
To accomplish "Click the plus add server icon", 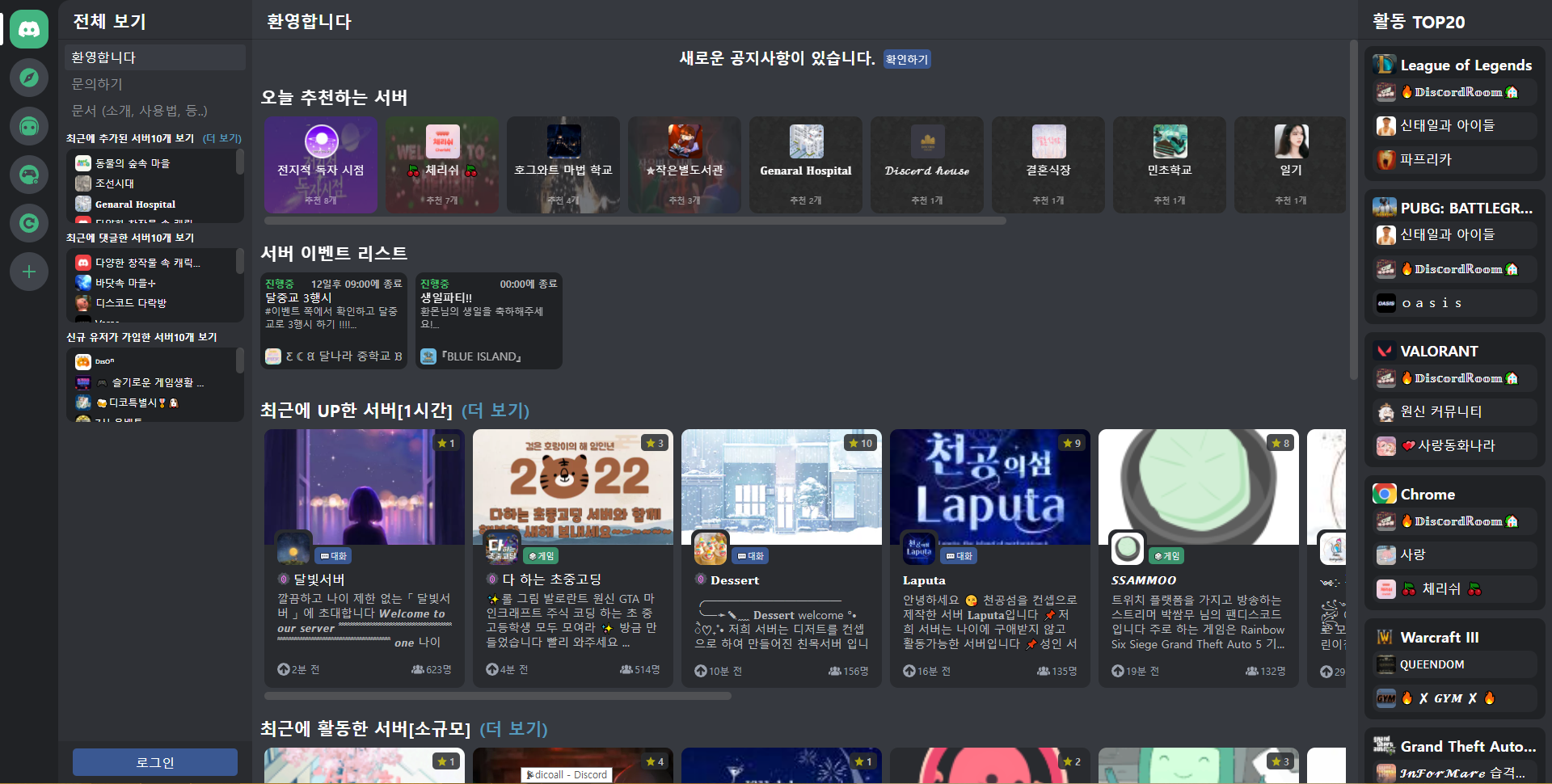I will 29,272.
